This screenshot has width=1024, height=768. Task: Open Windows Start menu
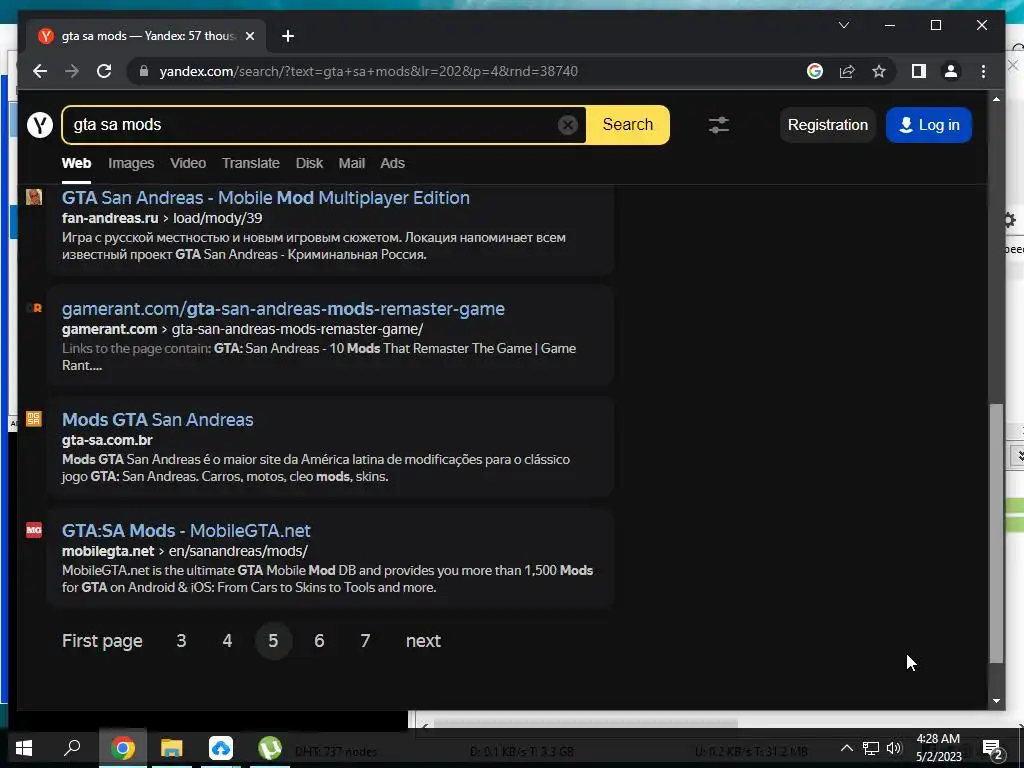[x=24, y=748]
